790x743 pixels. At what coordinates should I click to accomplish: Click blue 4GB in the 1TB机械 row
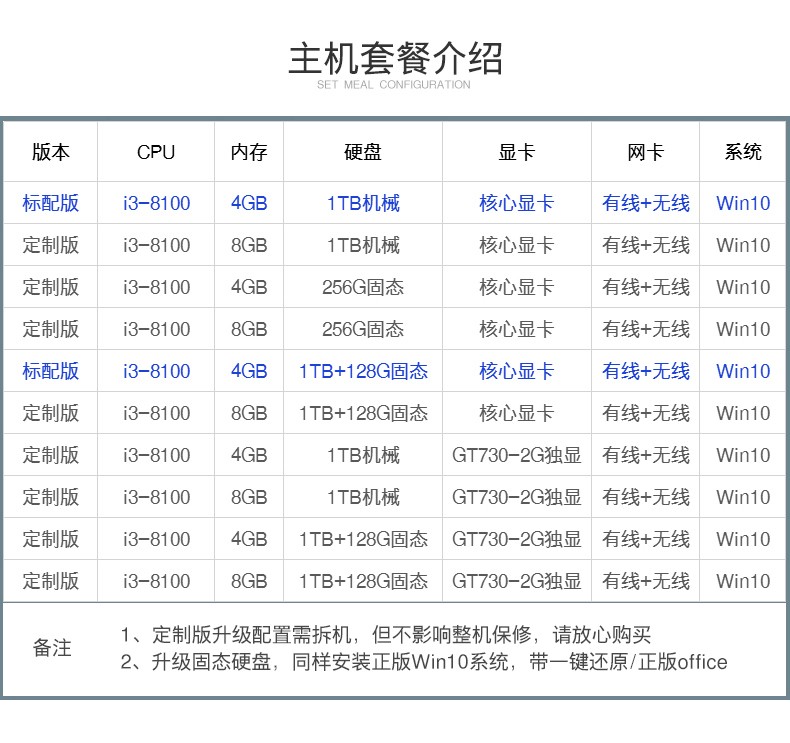(249, 203)
